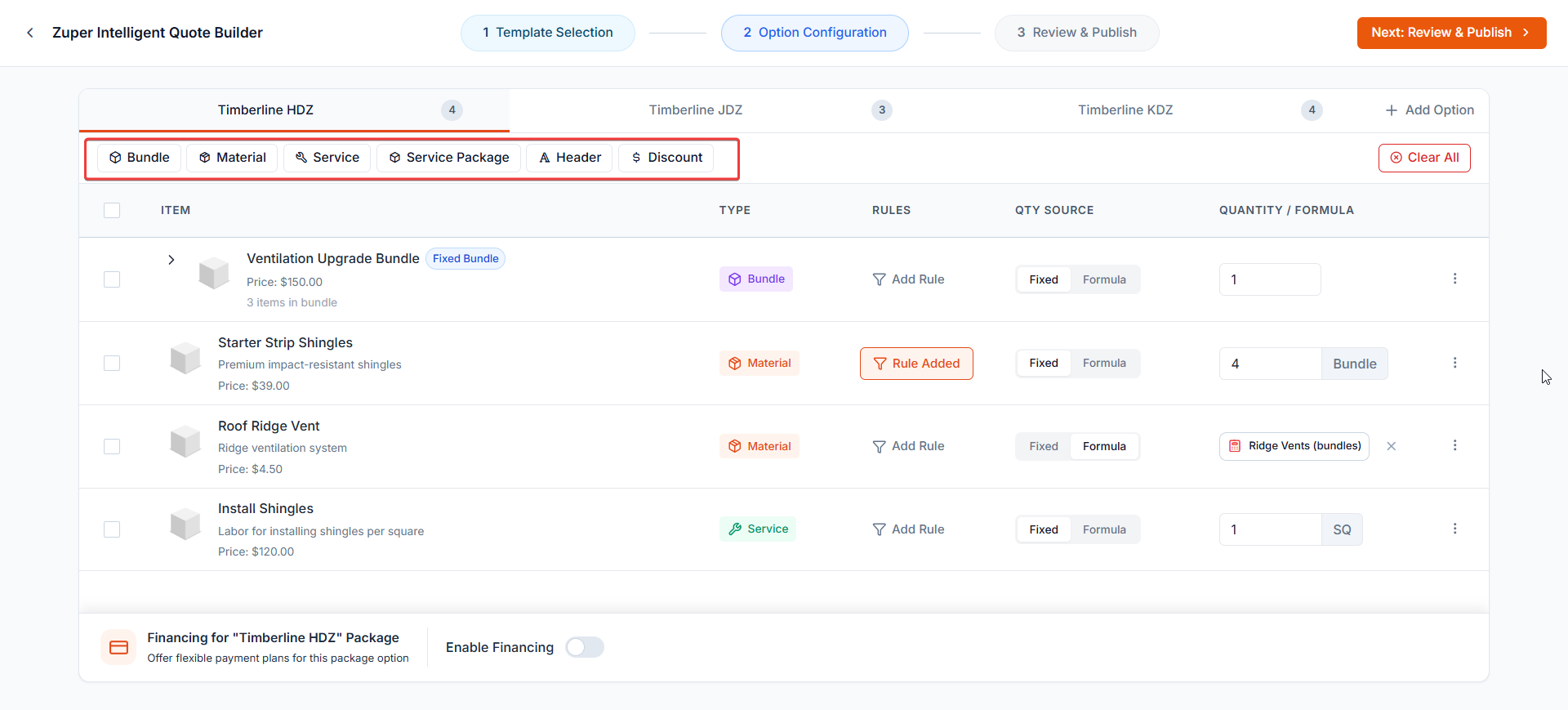Add a Discount line
1568x710 pixels.
click(666, 158)
